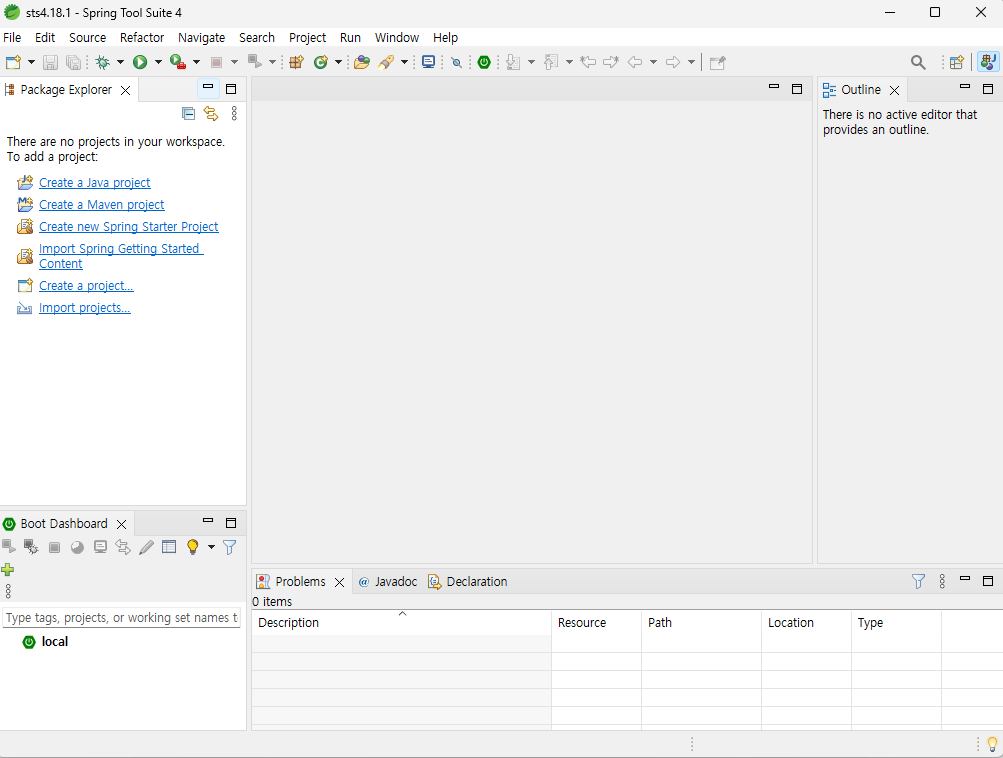Maximize the Package Explorer view
This screenshot has width=1003, height=758.
click(x=231, y=89)
